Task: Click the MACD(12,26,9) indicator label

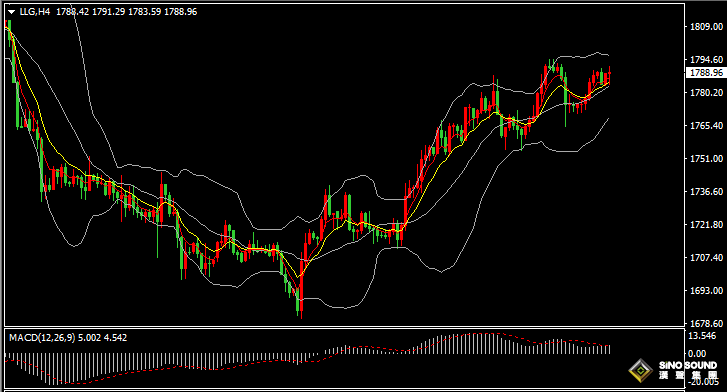Action: pyautogui.click(x=42, y=338)
